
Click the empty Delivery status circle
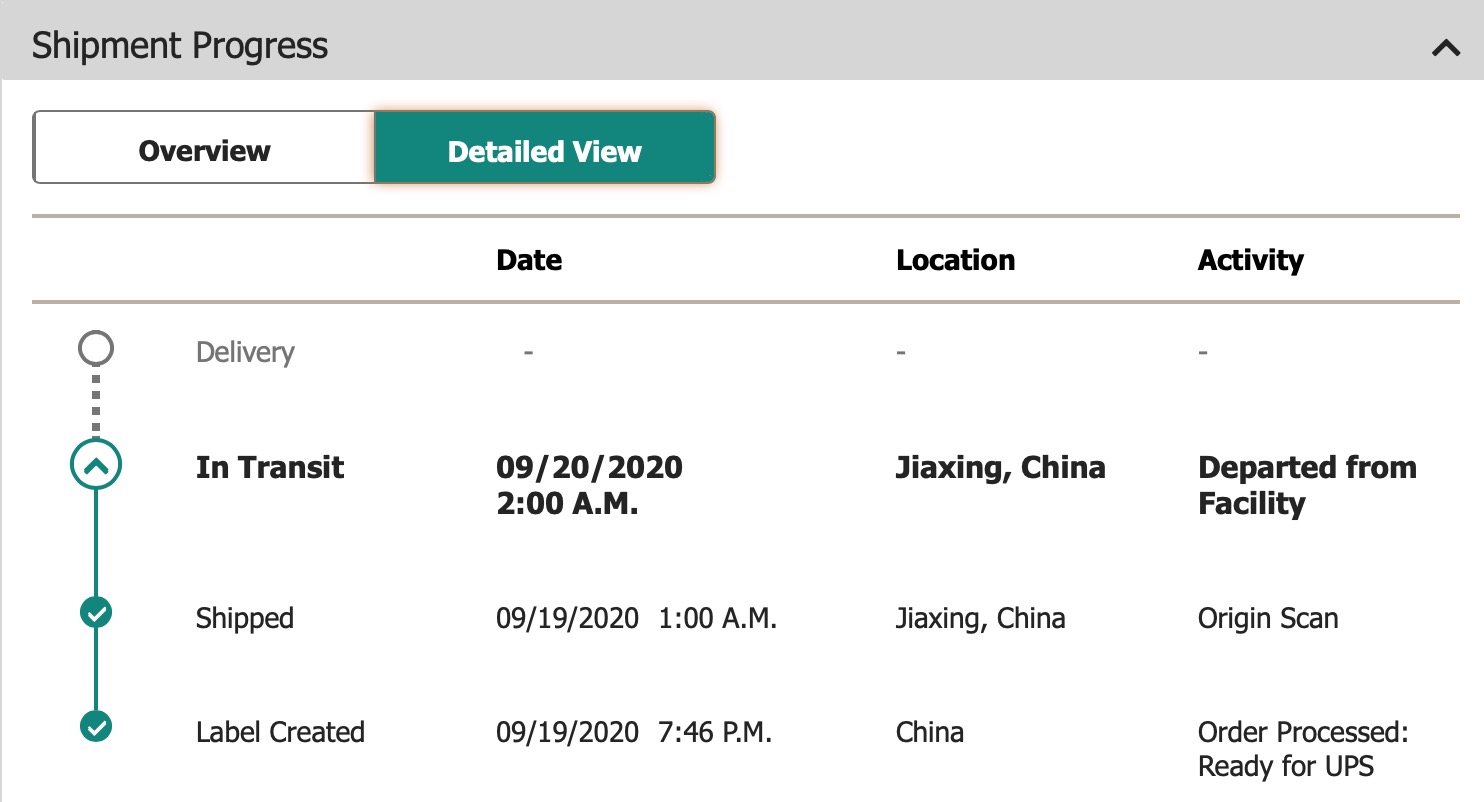tap(96, 349)
